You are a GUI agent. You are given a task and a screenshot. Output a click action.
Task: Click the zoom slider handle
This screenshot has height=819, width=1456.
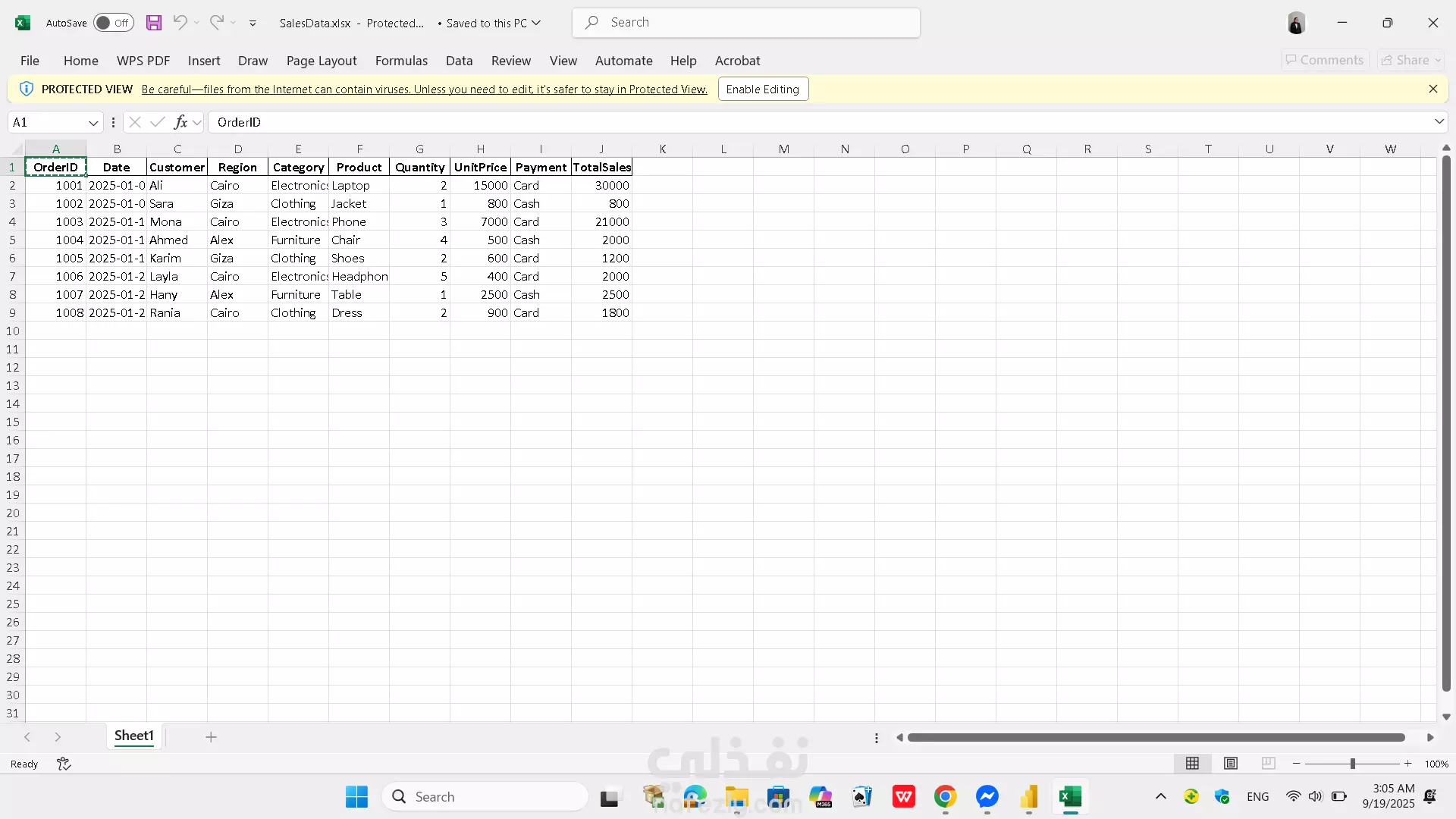(1352, 764)
